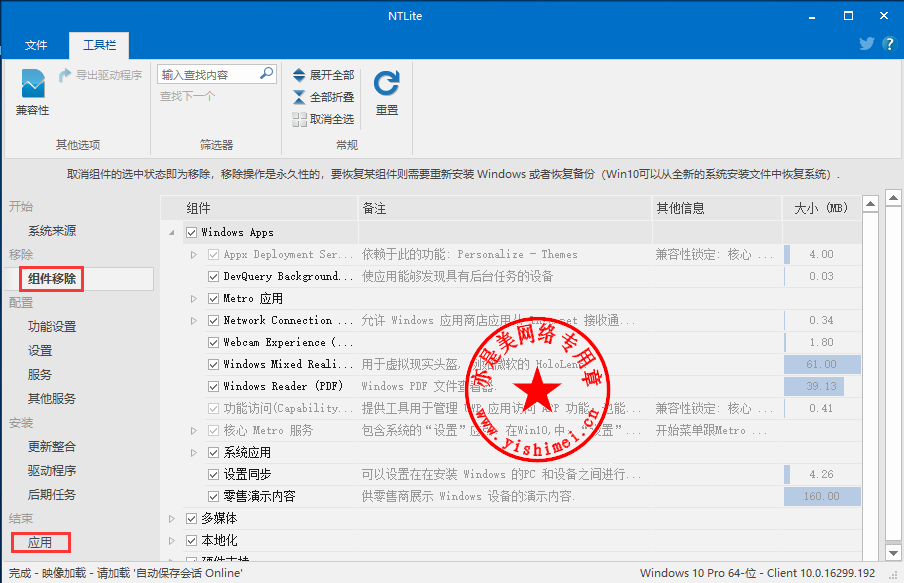The height and width of the screenshot is (583, 904).
Task: Open 后期任务 page
Action: tap(52, 495)
